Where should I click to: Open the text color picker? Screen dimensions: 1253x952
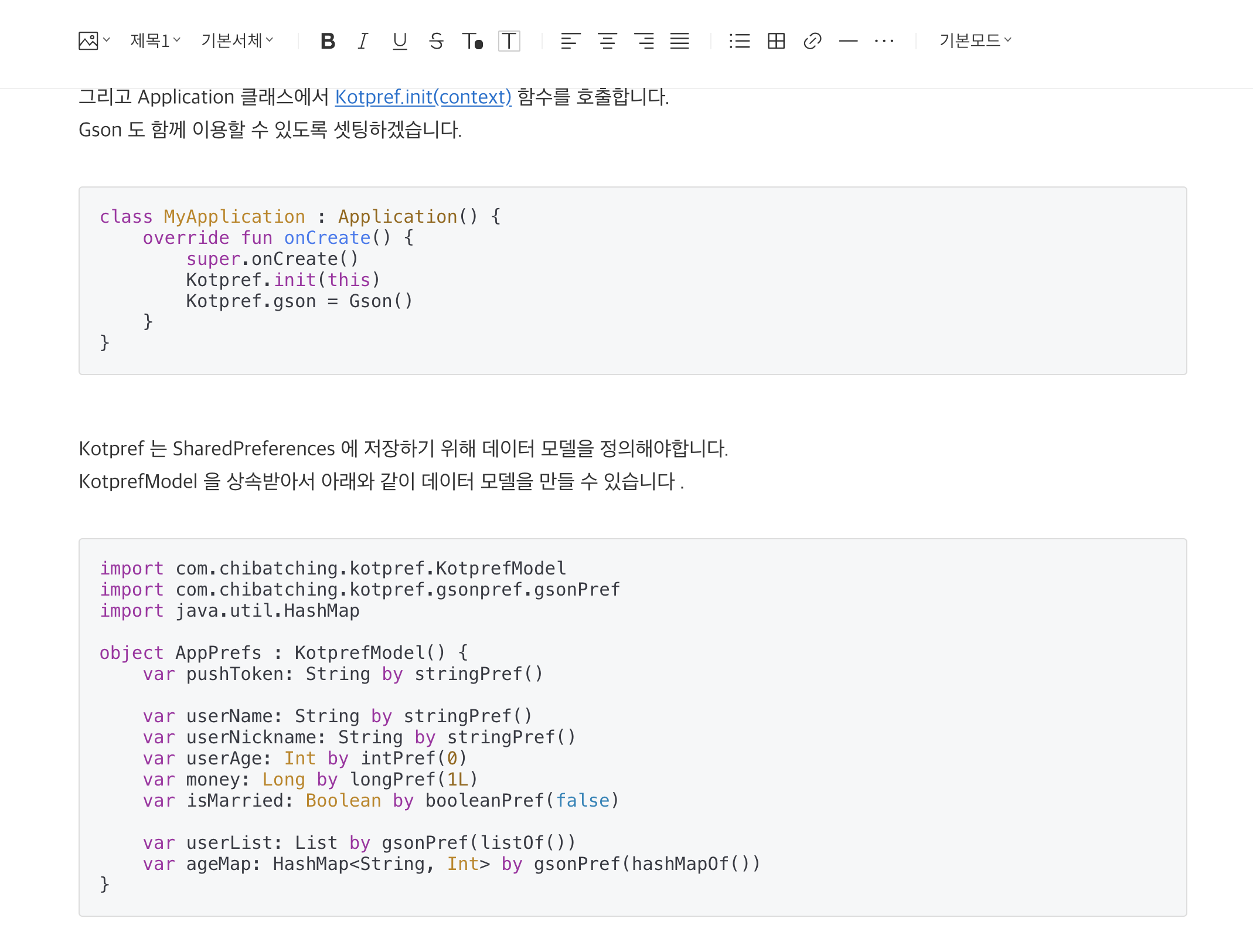click(x=472, y=41)
